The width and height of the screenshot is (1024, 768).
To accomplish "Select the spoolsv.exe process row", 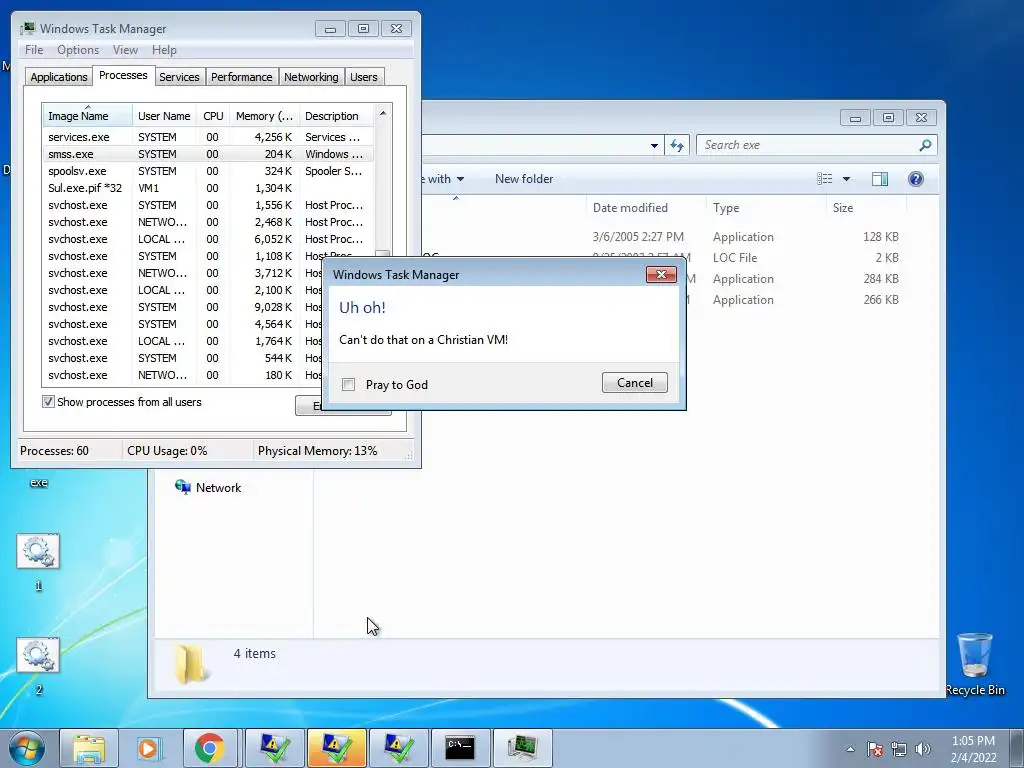I will pyautogui.click(x=208, y=171).
